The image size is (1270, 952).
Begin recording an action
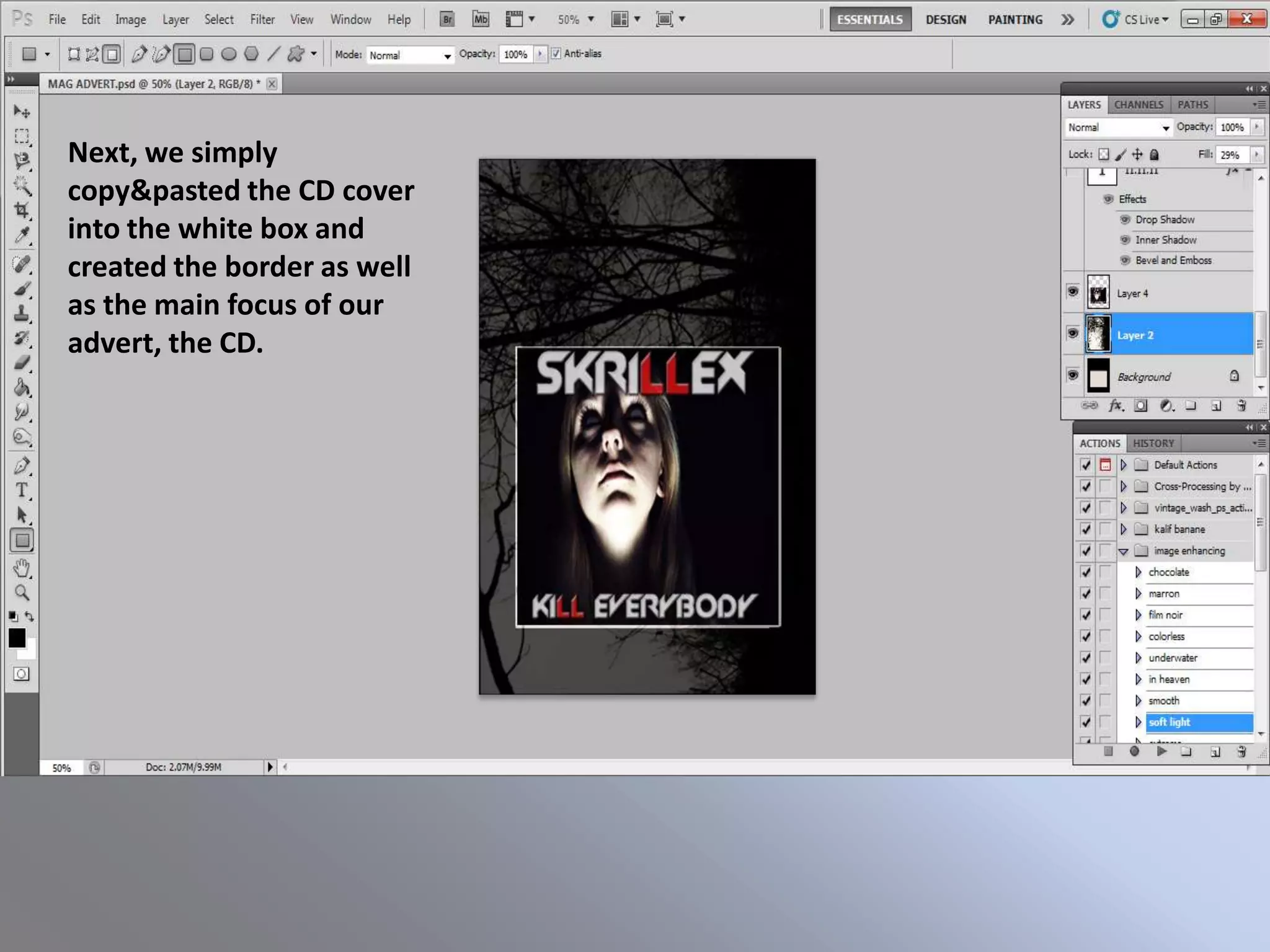pos(1134,751)
